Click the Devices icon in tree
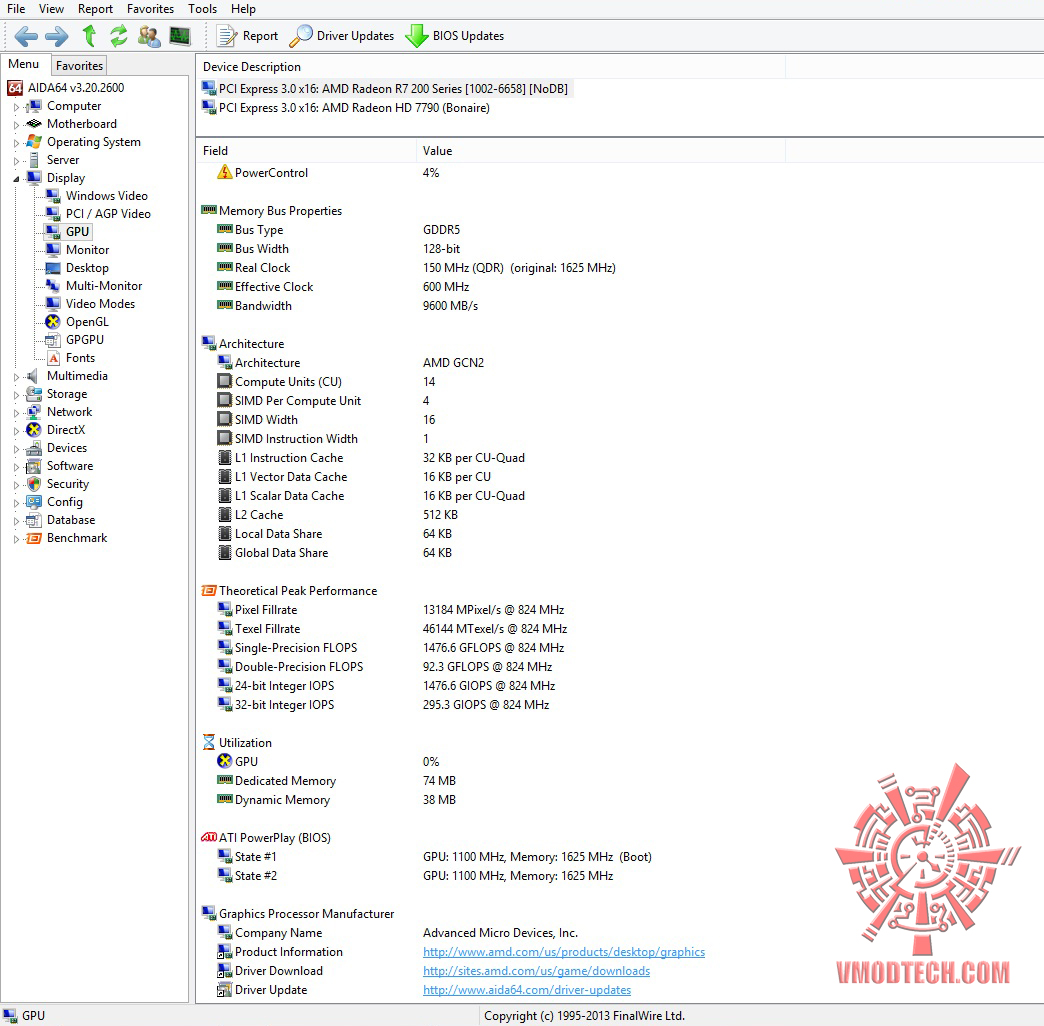Viewport: 1044px width, 1026px height. point(34,448)
